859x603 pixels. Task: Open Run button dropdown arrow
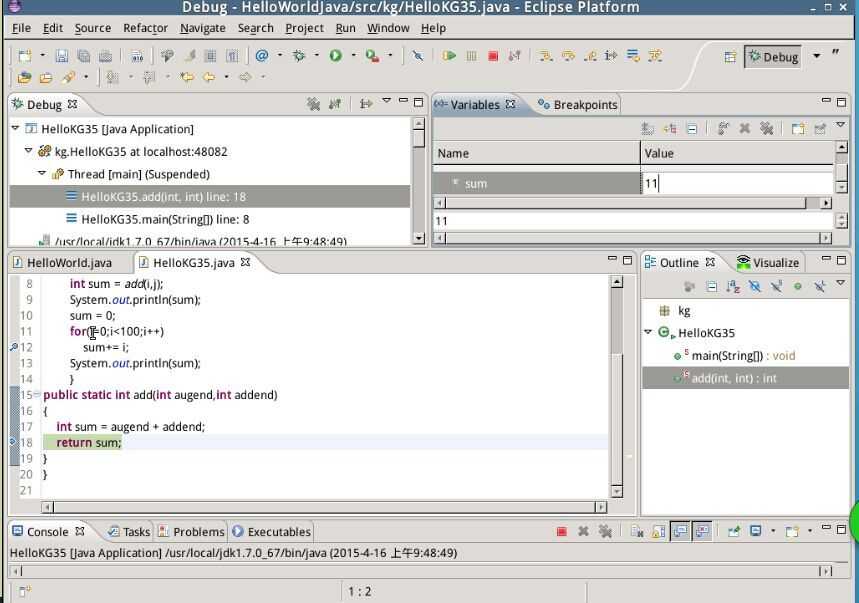click(x=353, y=56)
